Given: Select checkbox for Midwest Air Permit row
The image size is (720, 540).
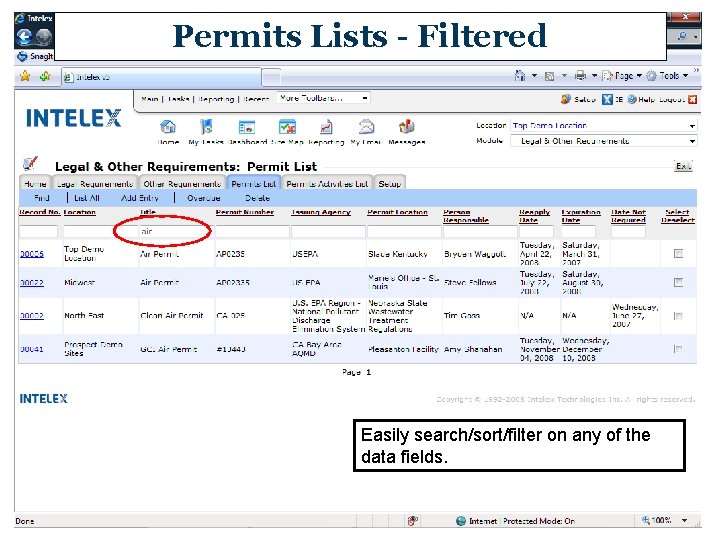Looking at the screenshot, I should 678,282.
